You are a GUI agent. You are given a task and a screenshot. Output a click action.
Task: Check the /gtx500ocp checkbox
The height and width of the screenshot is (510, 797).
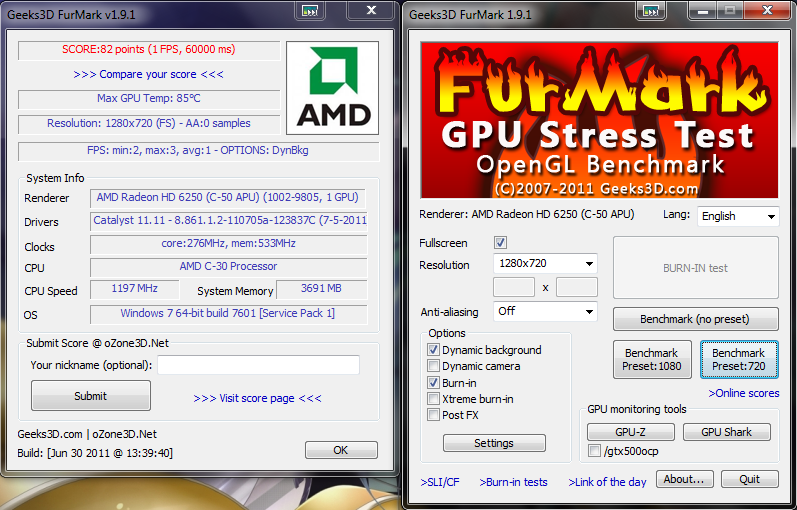[594, 451]
